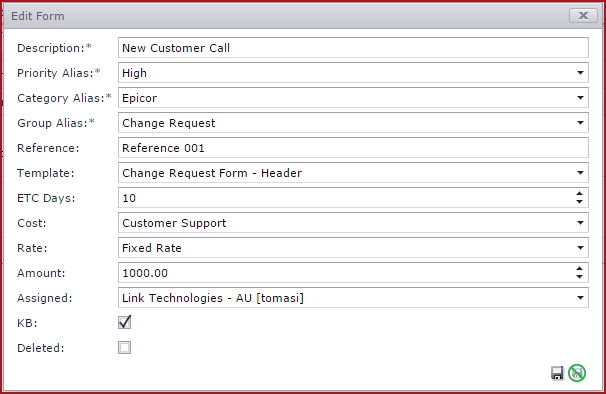606x394 pixels.
Task: Cancel editing with the green crossed-out icon
Action: pos(577,373)
